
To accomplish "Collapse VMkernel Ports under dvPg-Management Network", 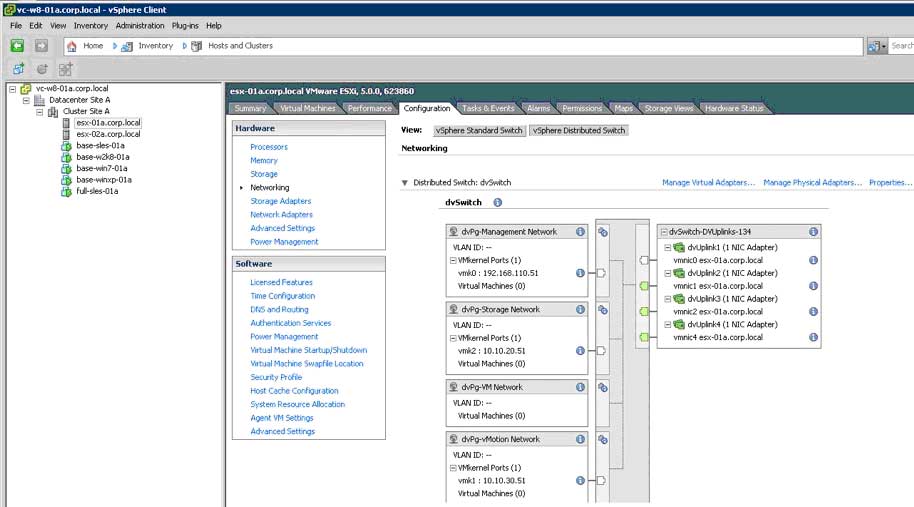I will click(453, 260).
